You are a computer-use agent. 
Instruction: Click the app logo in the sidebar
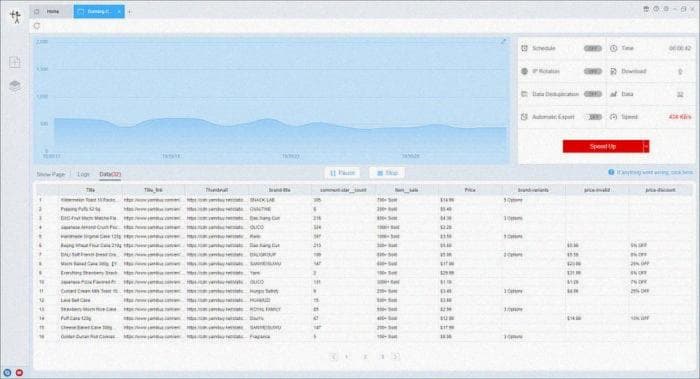click(16, 17)
